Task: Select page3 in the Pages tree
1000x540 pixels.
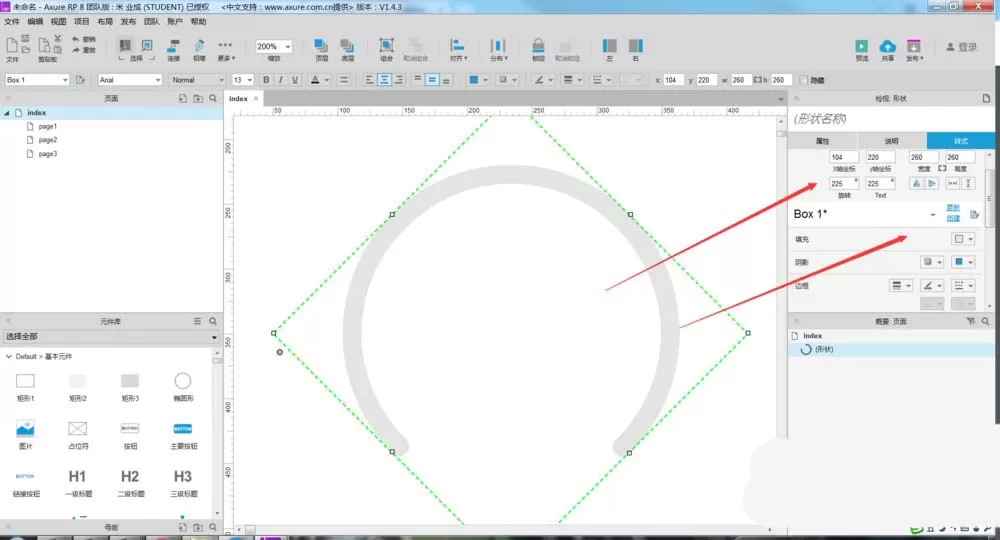Action: click(47, 154)
